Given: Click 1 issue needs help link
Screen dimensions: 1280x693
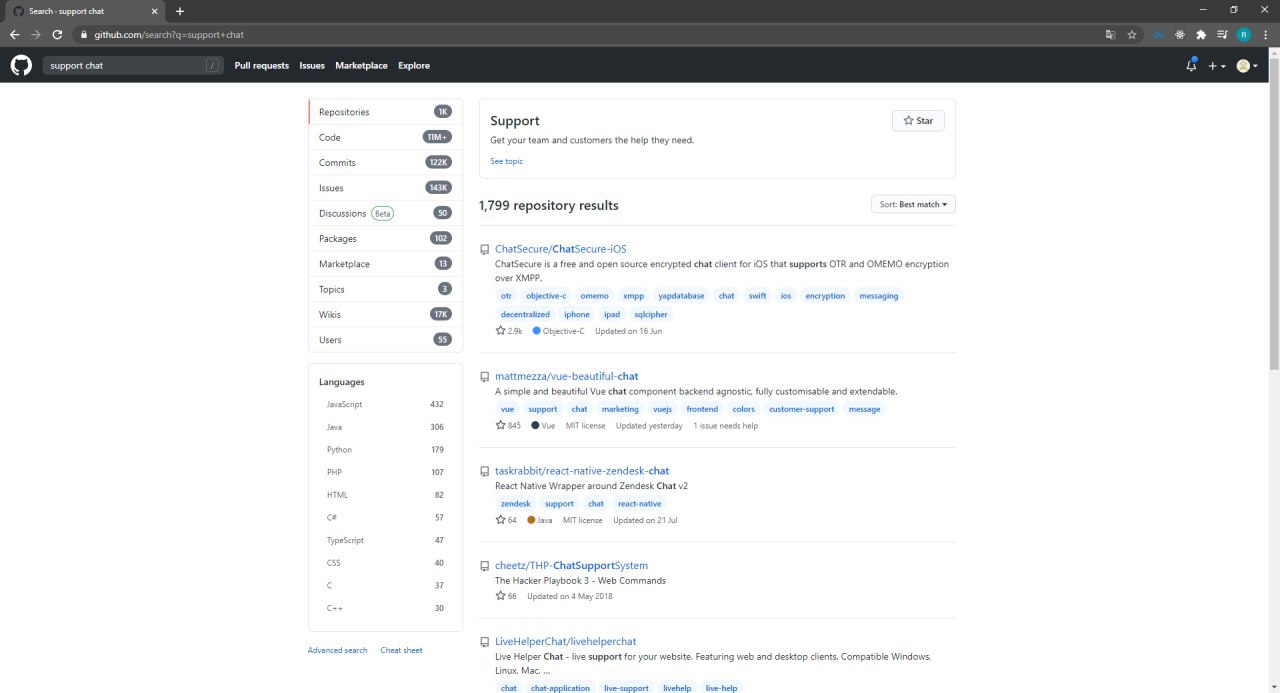Looking at the screenshot, I should [x=725, y=426].
